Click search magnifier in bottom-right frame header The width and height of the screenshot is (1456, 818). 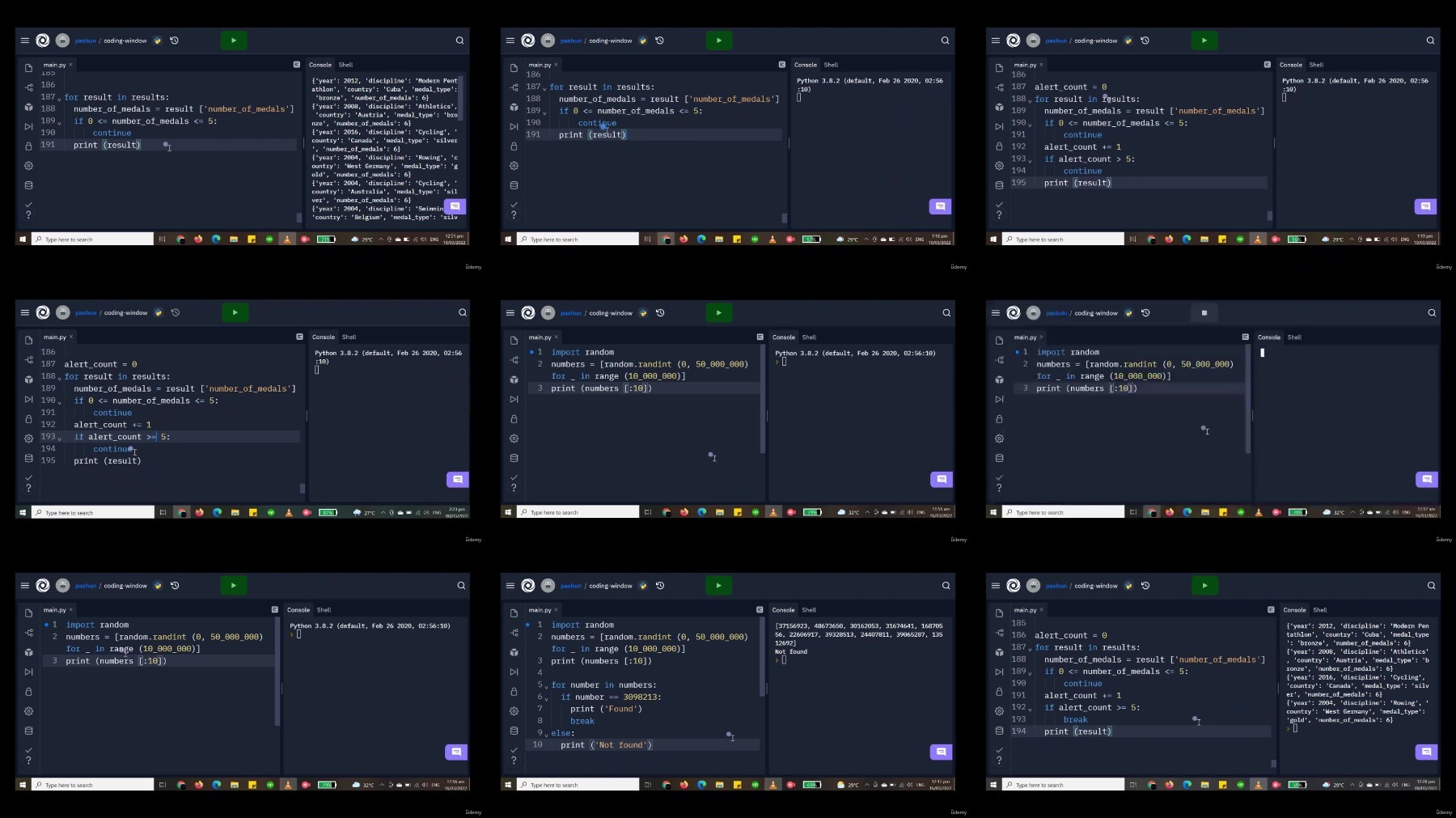[1431, 585]
